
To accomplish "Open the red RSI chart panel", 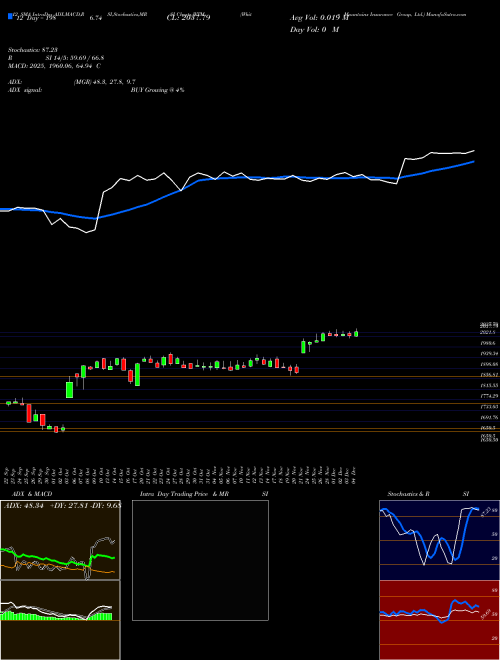I will [439, 620].
